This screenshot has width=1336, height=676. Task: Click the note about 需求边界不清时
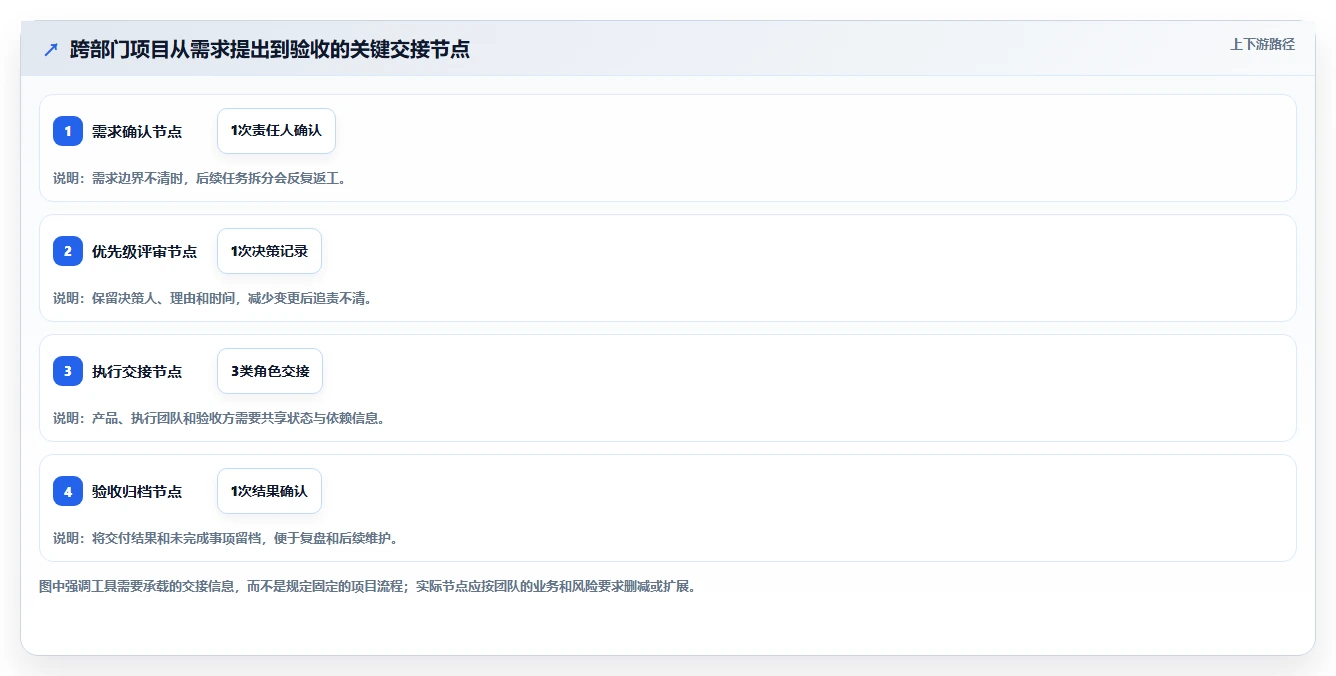coord(200,178)
